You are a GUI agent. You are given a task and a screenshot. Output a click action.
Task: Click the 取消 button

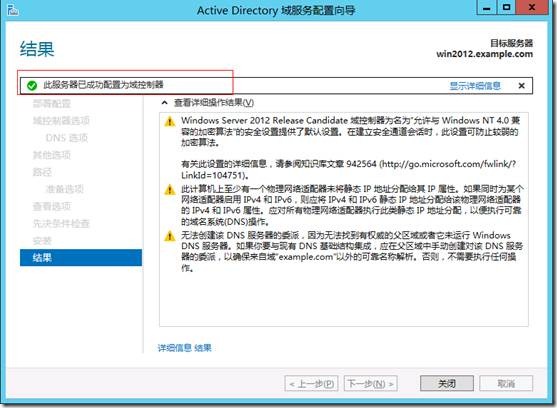click(506, 383)
